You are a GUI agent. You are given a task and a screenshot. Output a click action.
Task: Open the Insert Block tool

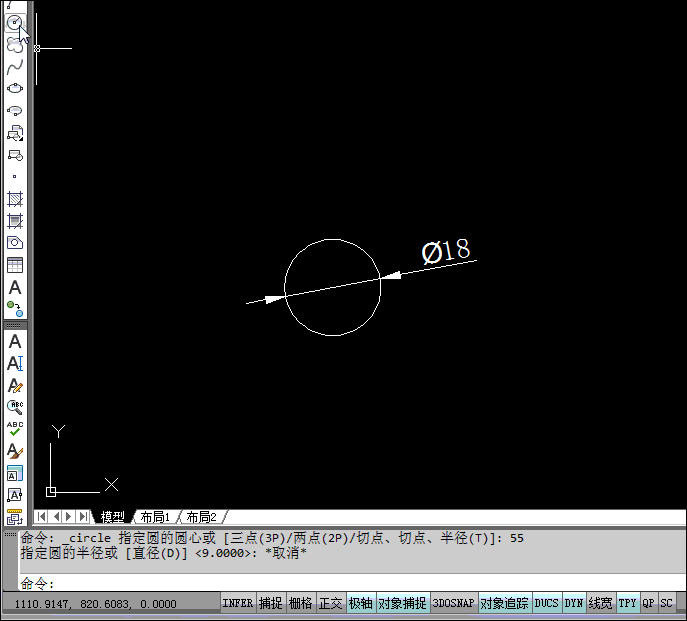(x=15, y=133)
